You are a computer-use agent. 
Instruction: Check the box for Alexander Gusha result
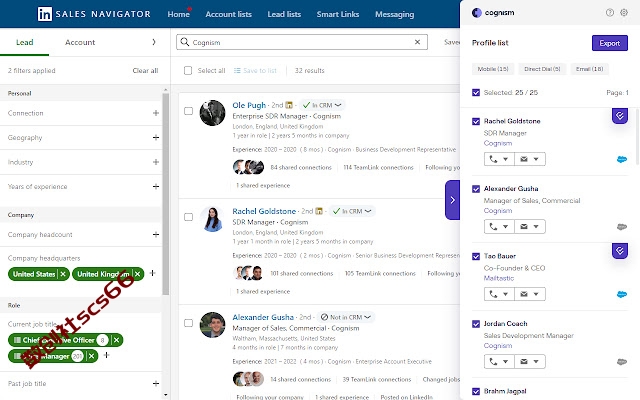[188, 323]
